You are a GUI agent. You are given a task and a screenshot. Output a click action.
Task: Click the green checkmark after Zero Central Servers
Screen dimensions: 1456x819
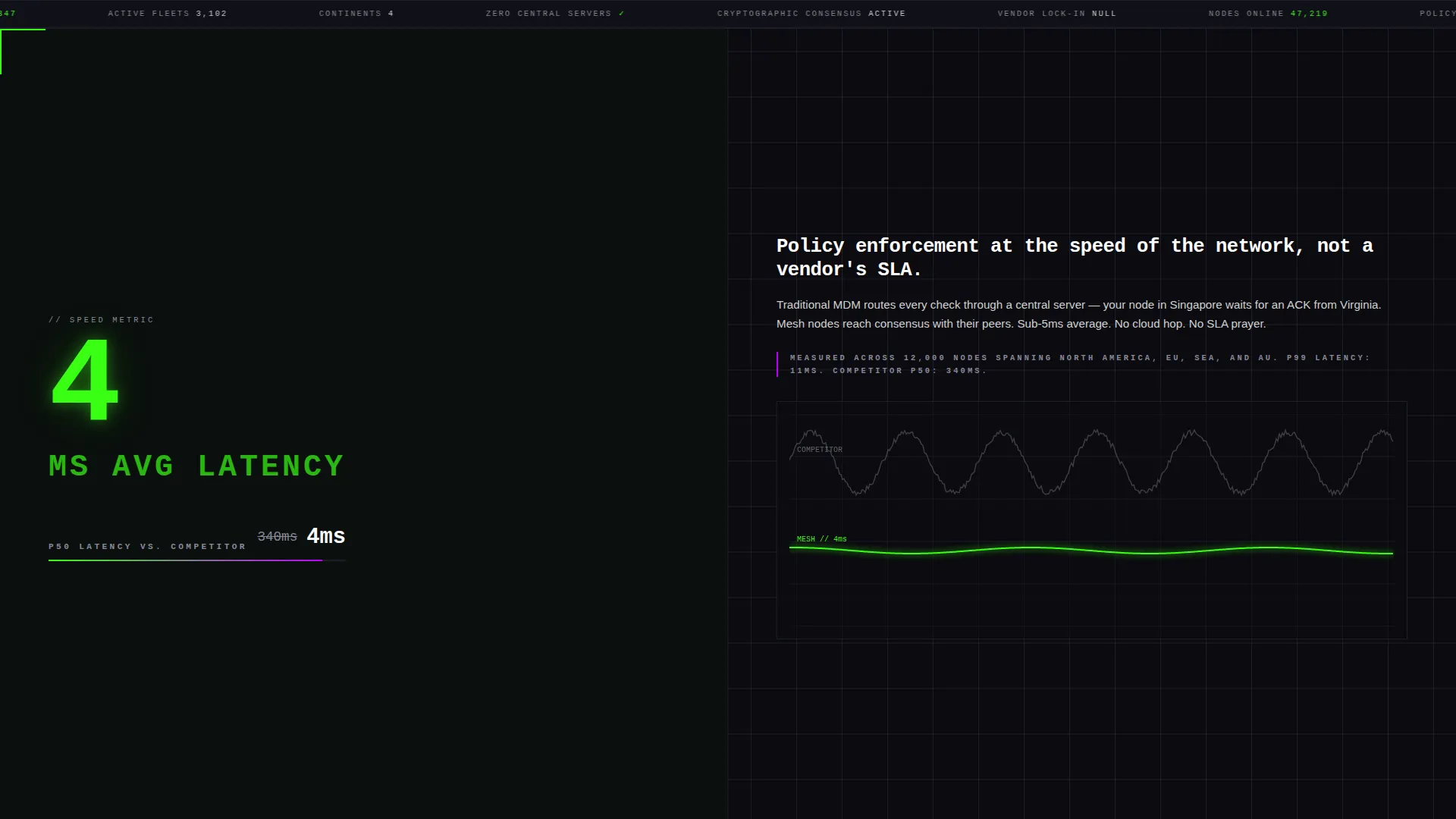pos(622,14)
